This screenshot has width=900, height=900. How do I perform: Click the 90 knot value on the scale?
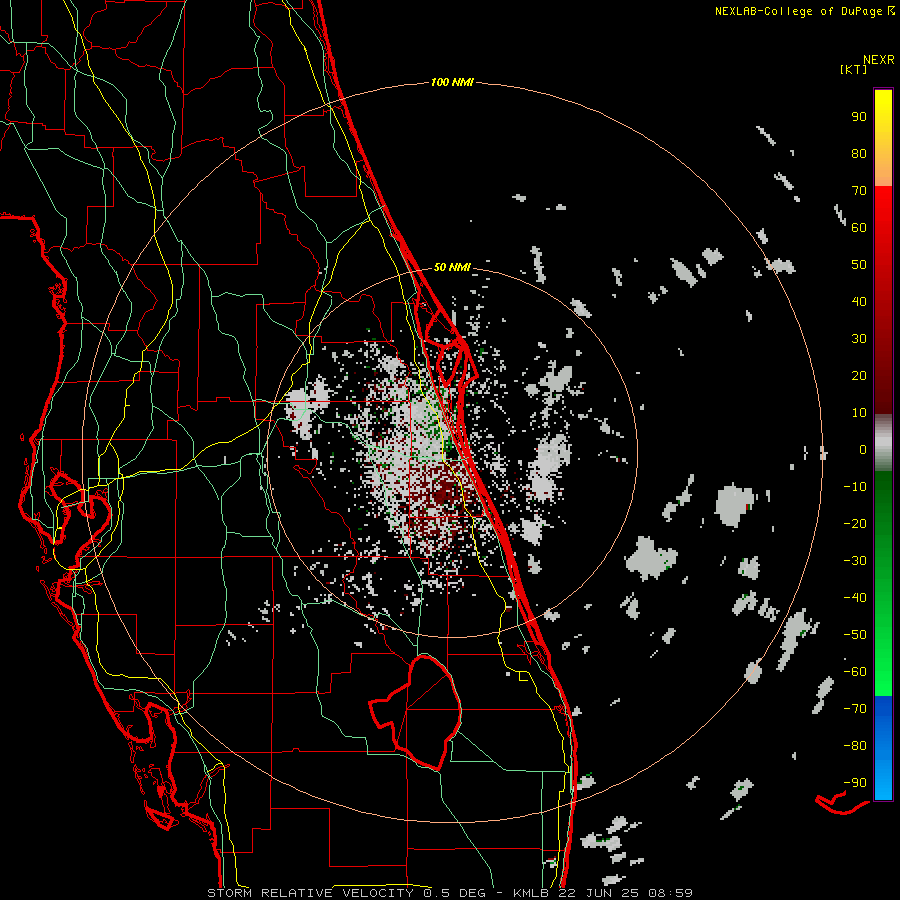point(859,116)
